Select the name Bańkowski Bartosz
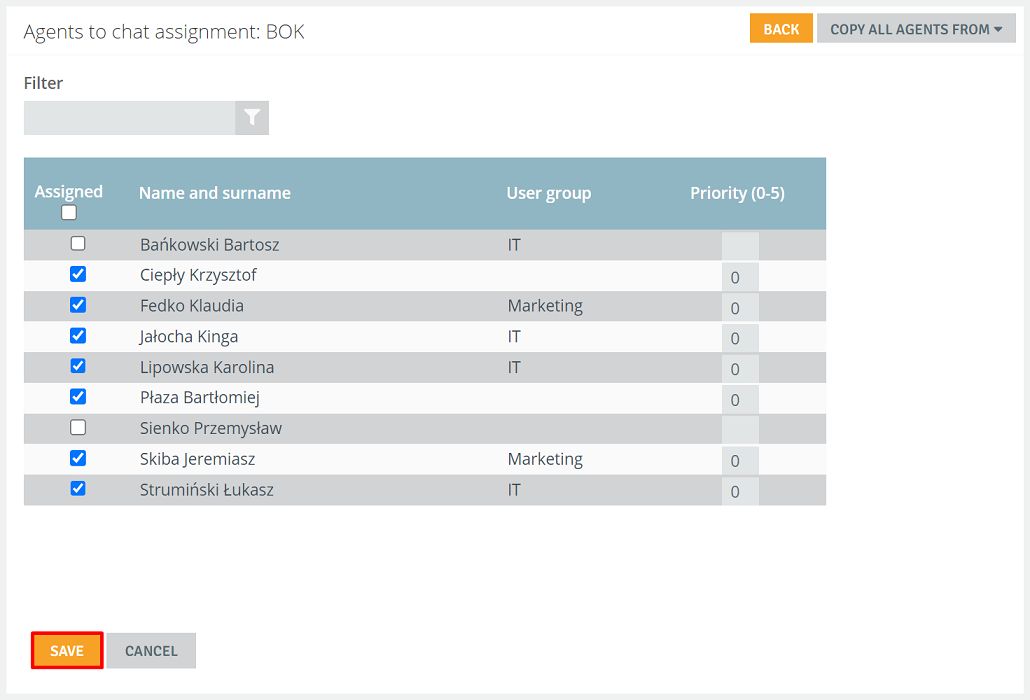 tap(210, 245)
